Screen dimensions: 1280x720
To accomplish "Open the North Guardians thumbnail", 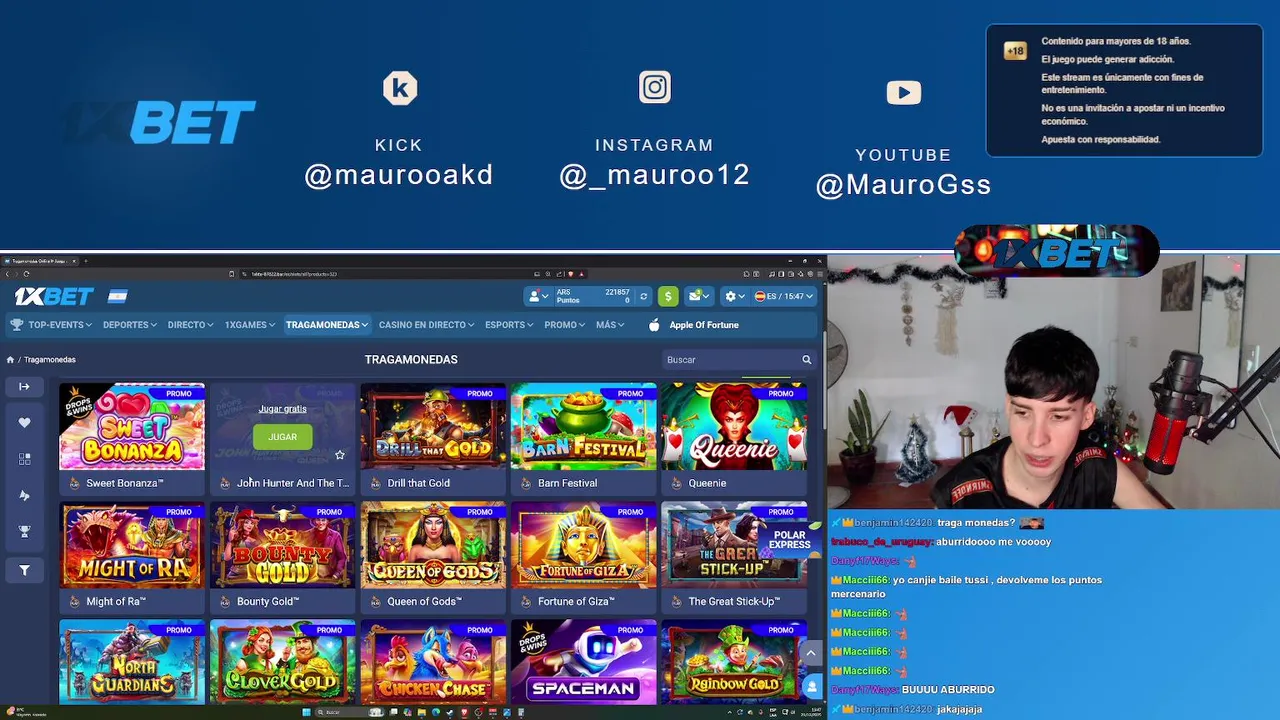I will (132, 662).
